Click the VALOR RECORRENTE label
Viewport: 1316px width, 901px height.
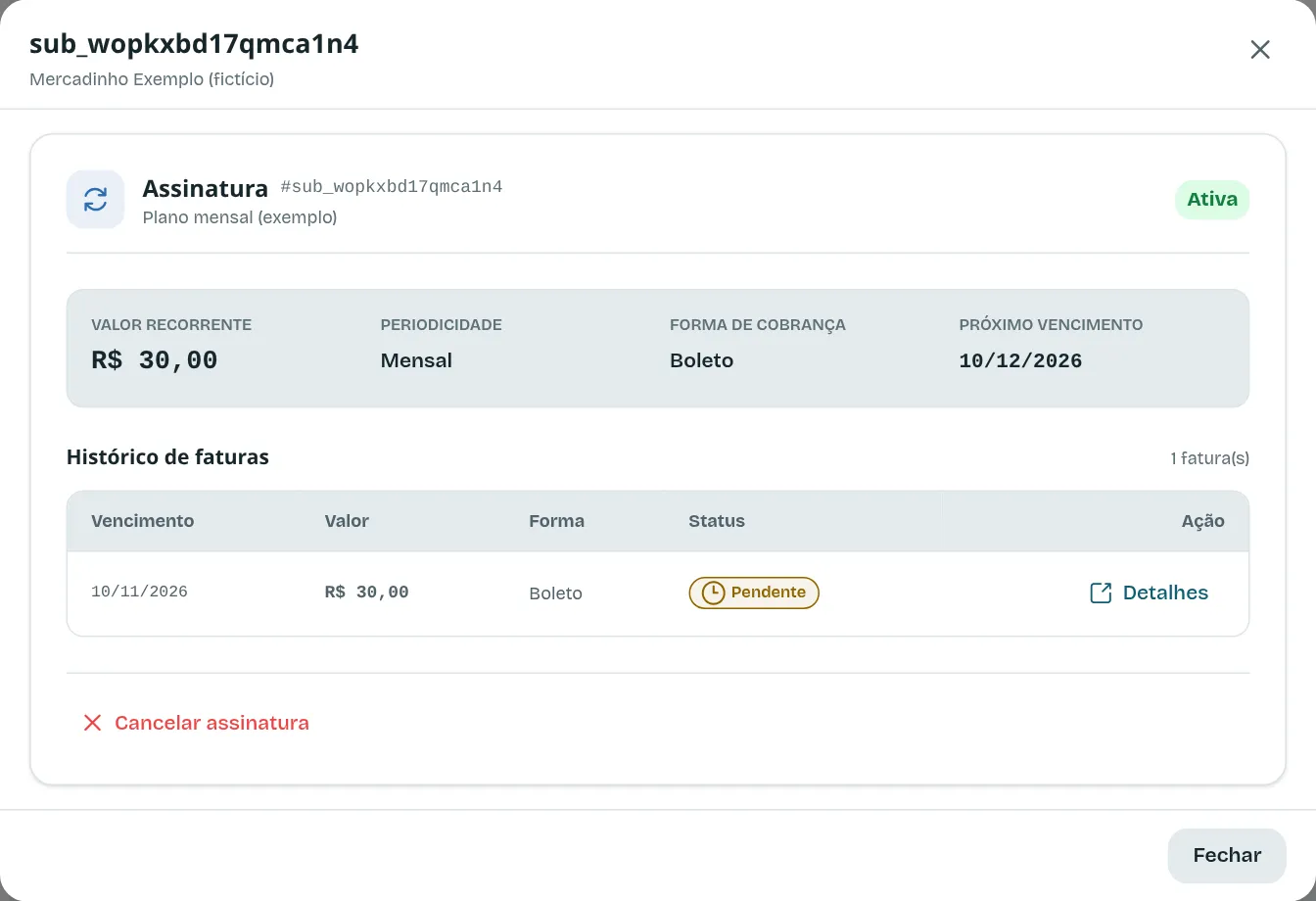coord(171,325)
